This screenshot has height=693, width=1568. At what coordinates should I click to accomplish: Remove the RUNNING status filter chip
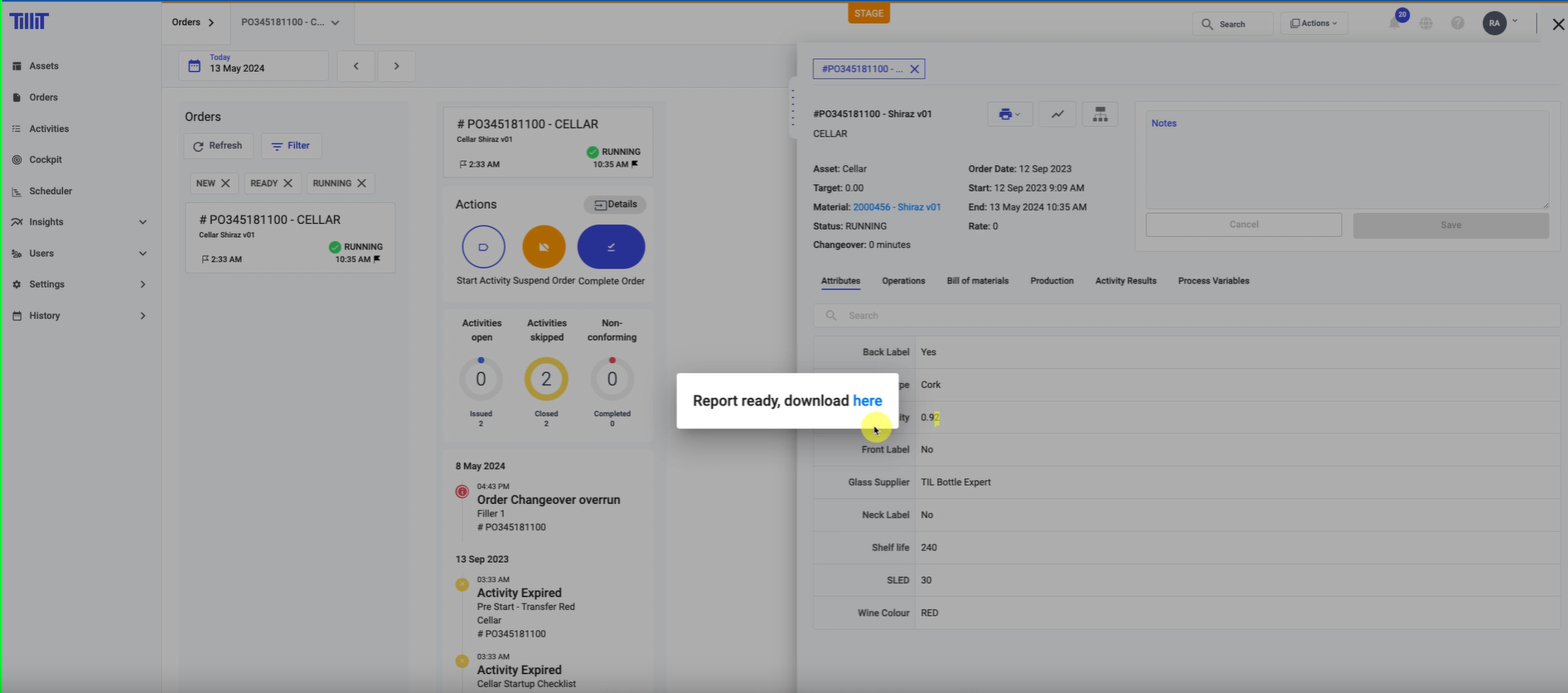[361, 183]
